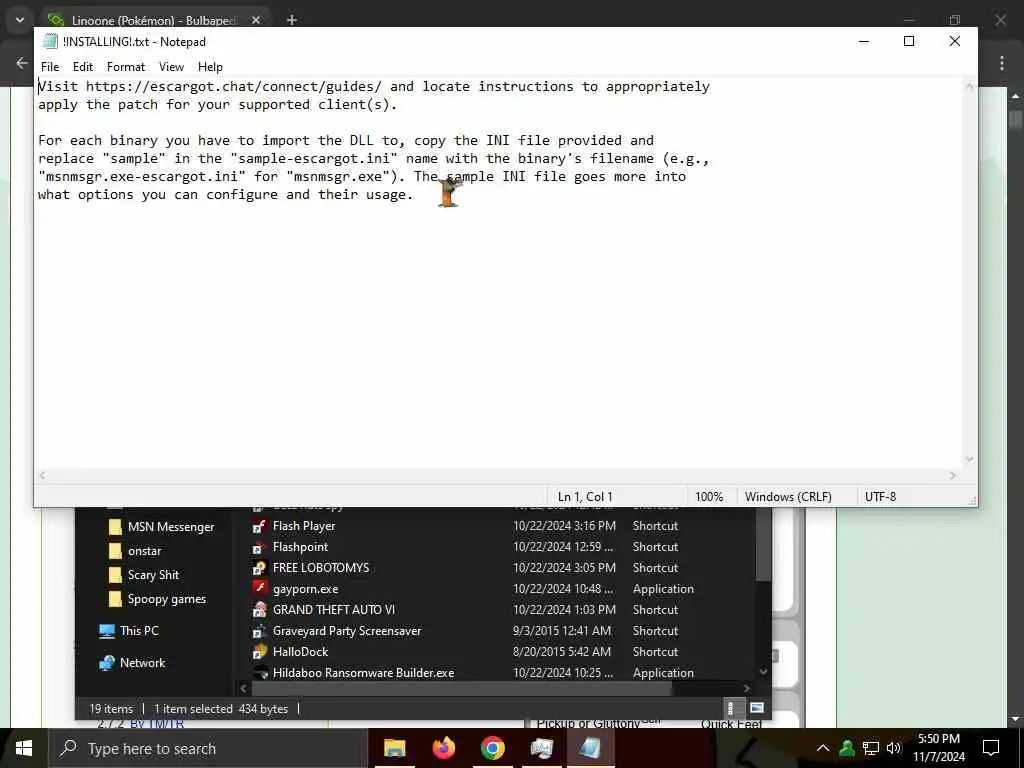
Task: Open the Notepad taskbar icon
Action: click(x=590, y=748)
